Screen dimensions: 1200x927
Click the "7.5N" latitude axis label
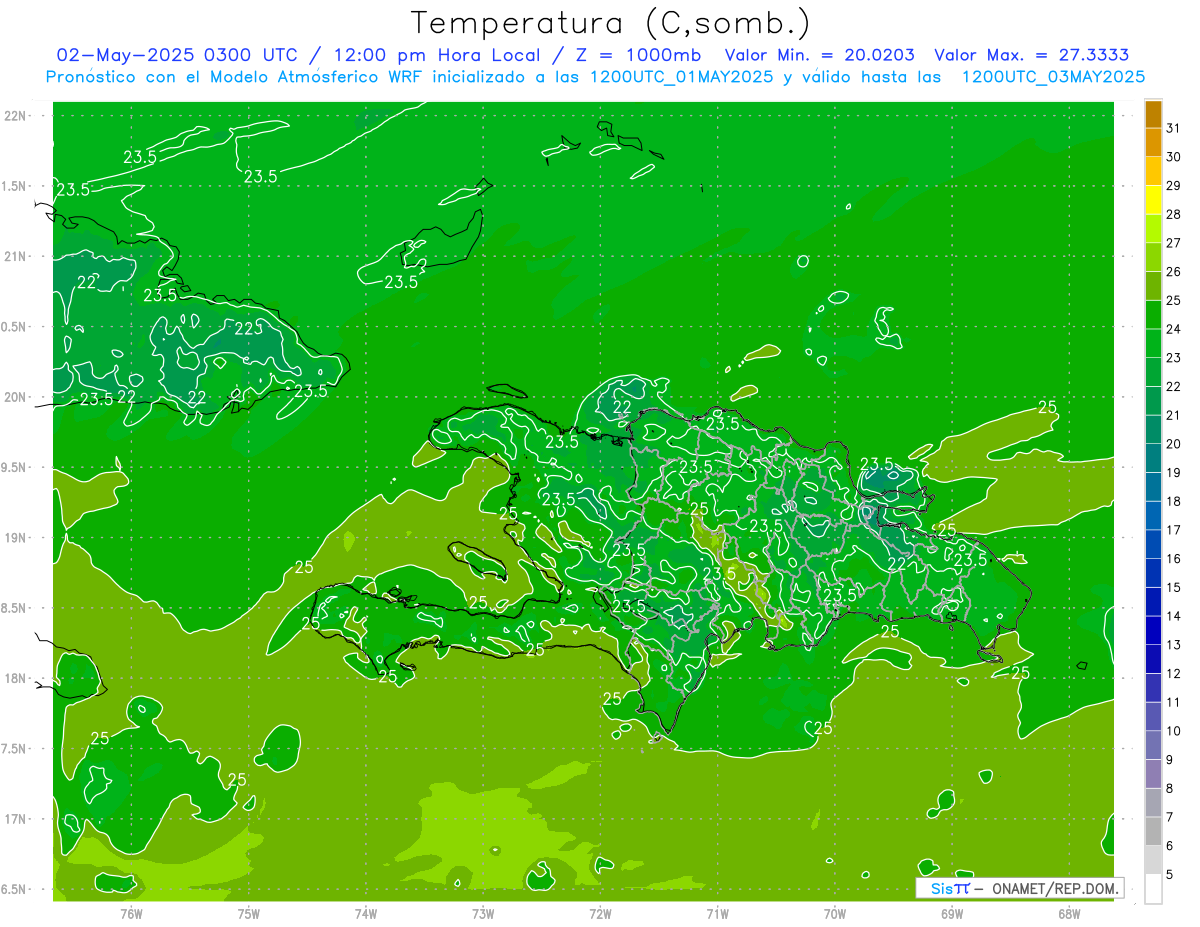coord(15,749)
